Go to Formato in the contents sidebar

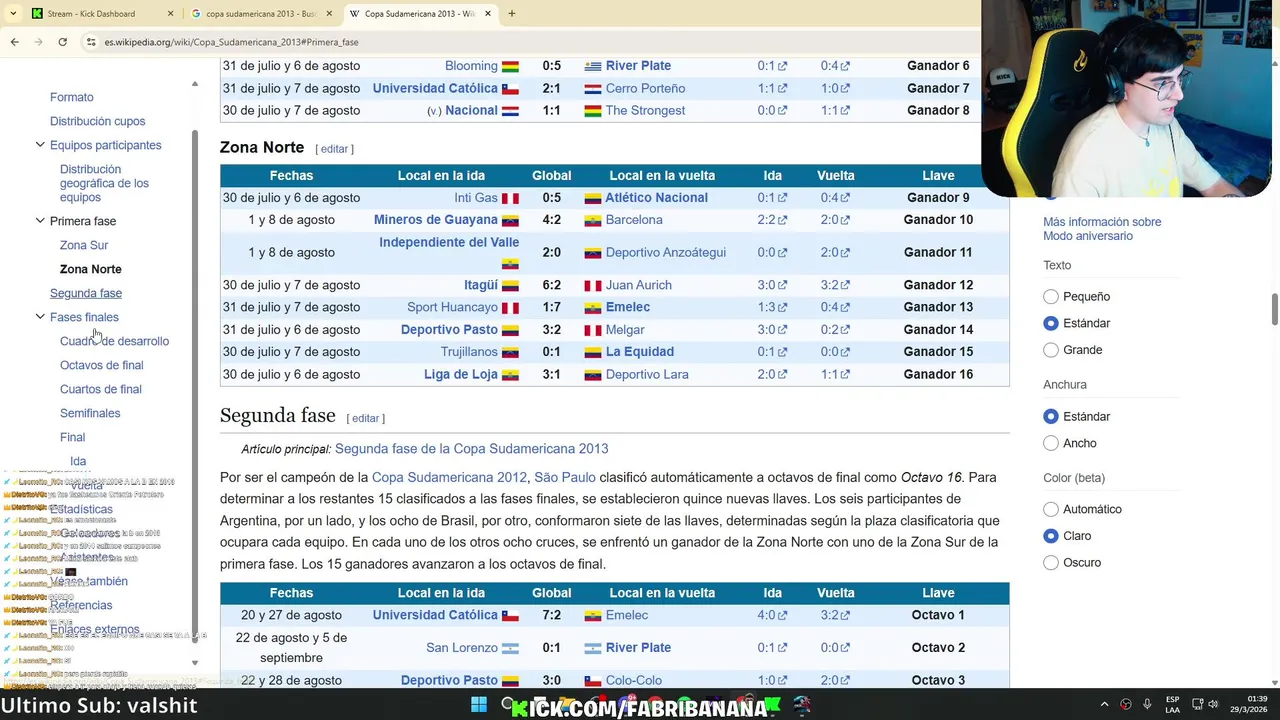[x=72, y=97]
